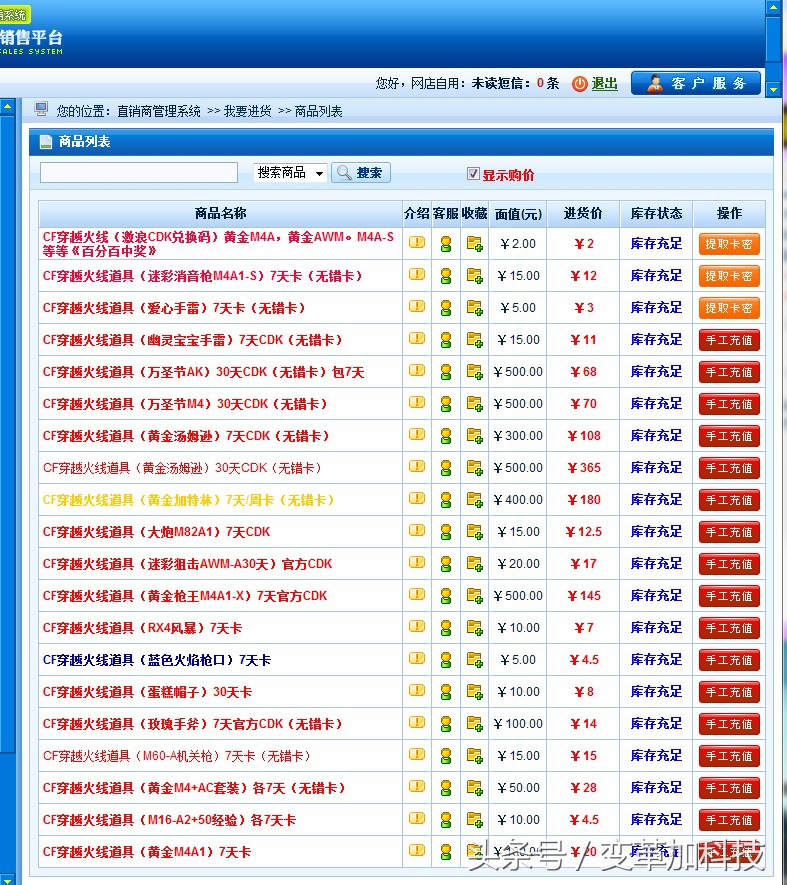Click the 进货价 column header
The height and width of the screenshot is (885, 787).
(583, 213)
